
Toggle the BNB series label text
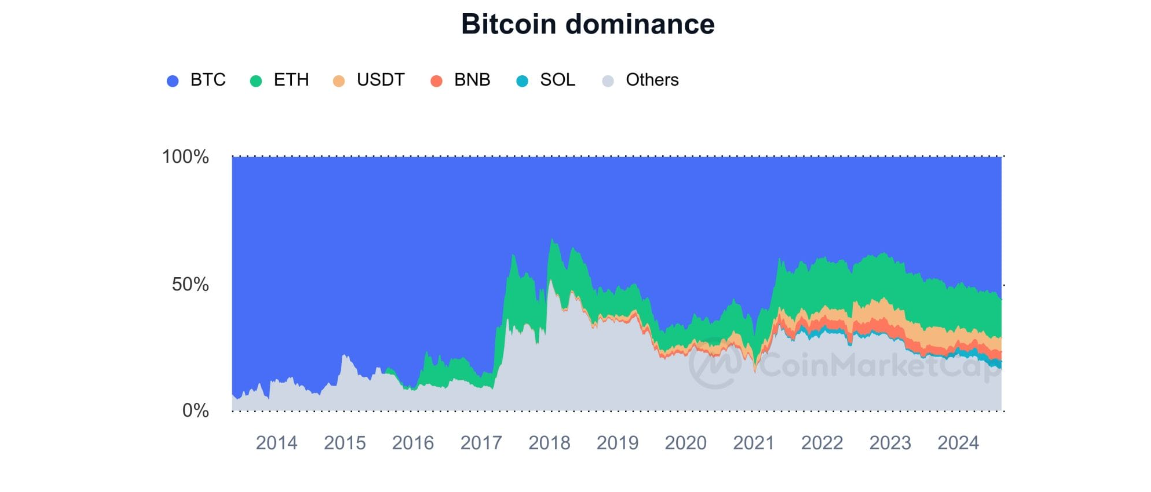[x=472, y=80]
